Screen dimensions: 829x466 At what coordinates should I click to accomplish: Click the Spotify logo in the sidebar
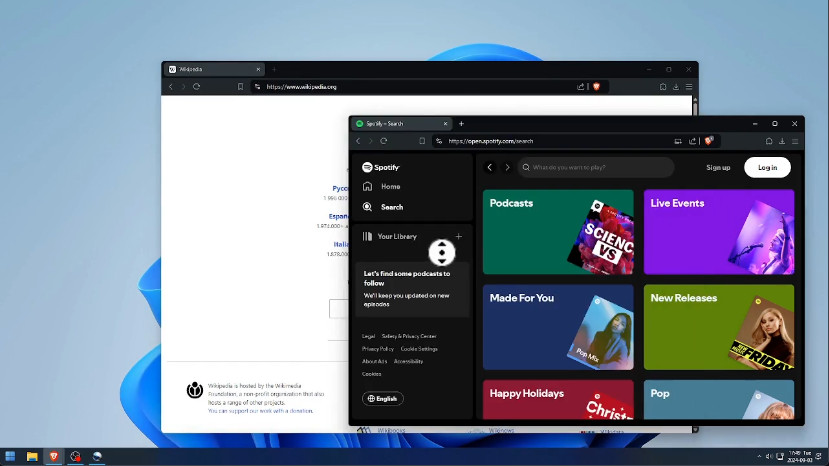pos(381,167)
